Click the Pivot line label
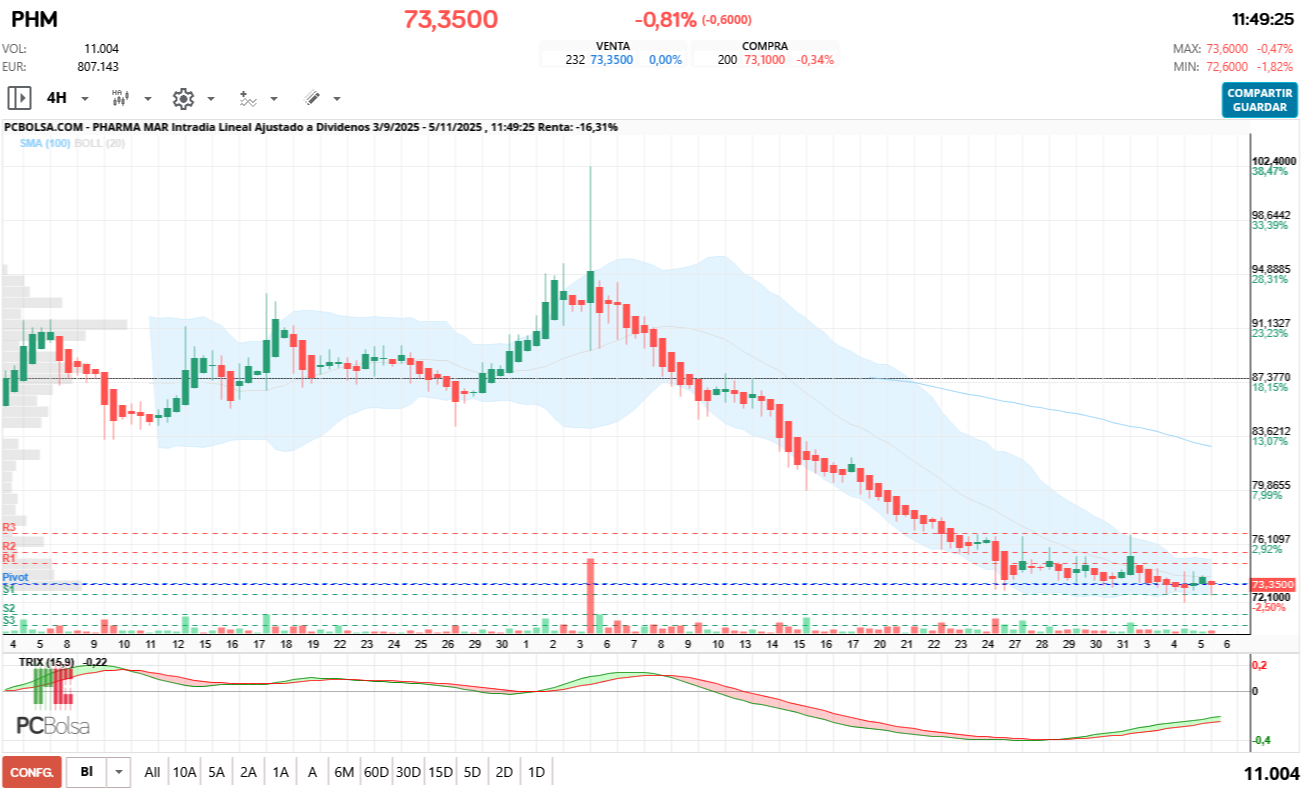 pyautogui.click(x=14, y=578)
